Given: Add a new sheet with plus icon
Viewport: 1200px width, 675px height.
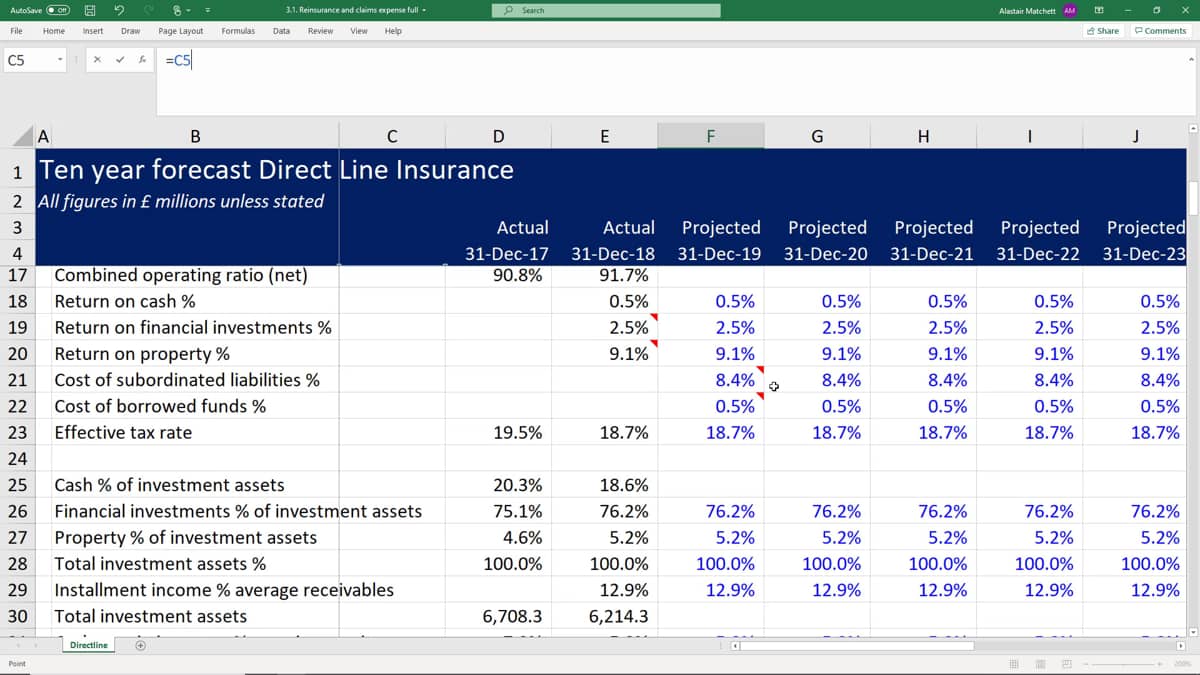Looking at the screenshot, I should point(141,645).
